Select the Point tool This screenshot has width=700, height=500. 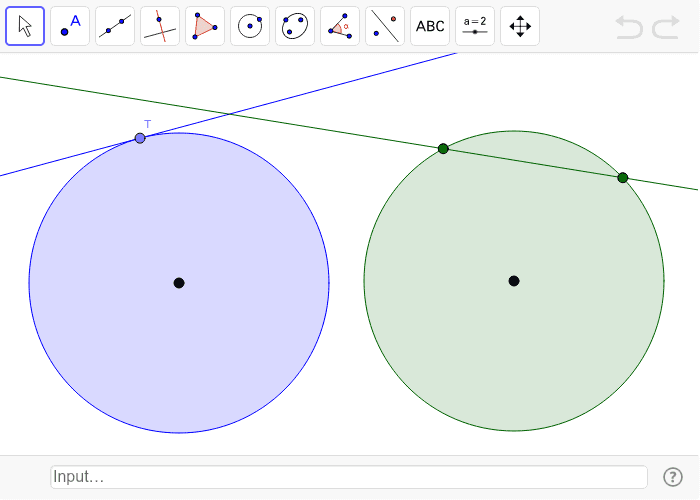tap(70, 26)
